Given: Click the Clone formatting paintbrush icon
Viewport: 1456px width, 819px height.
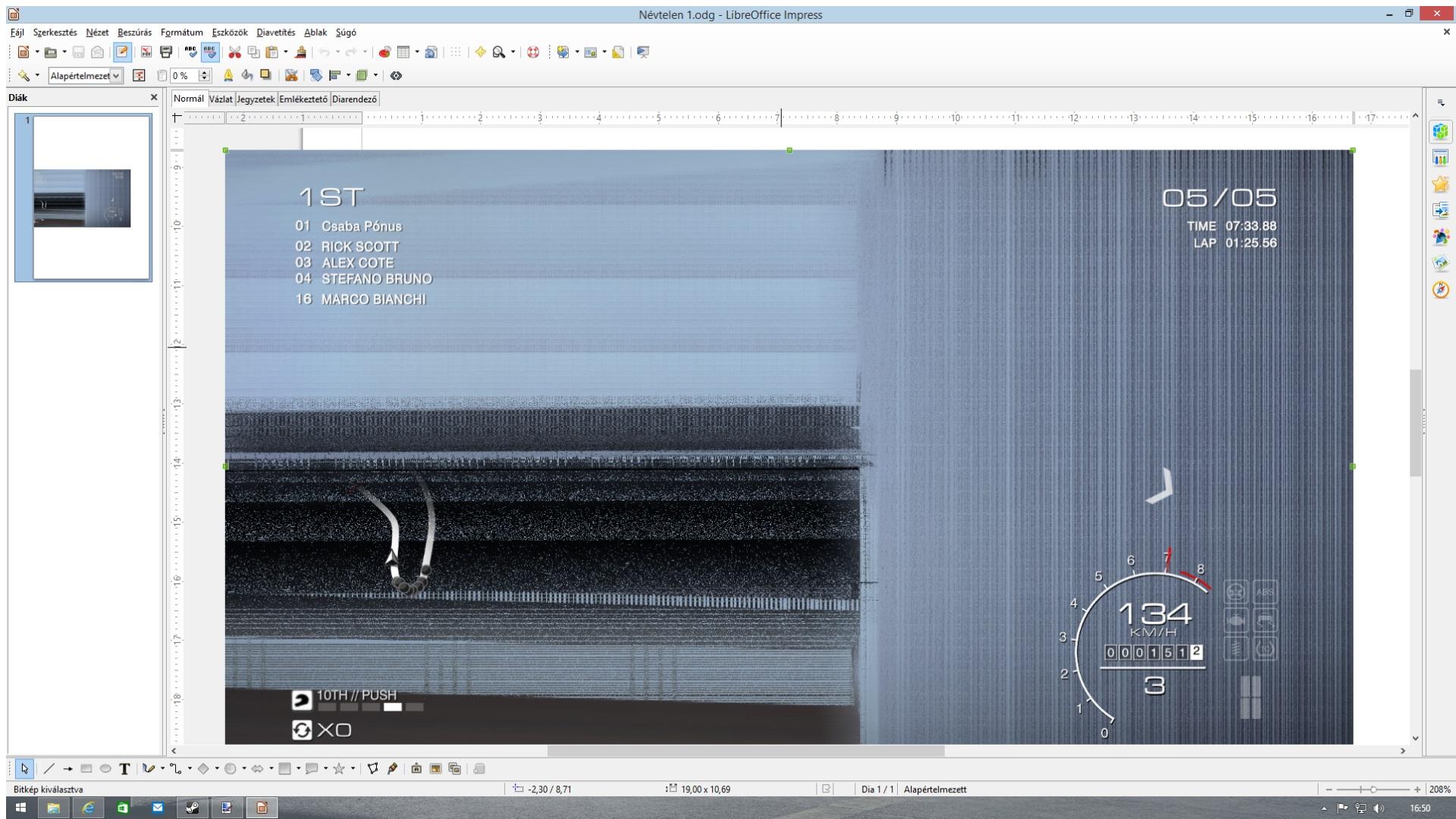Looking at the screenshot, I should tap(301, 52).
